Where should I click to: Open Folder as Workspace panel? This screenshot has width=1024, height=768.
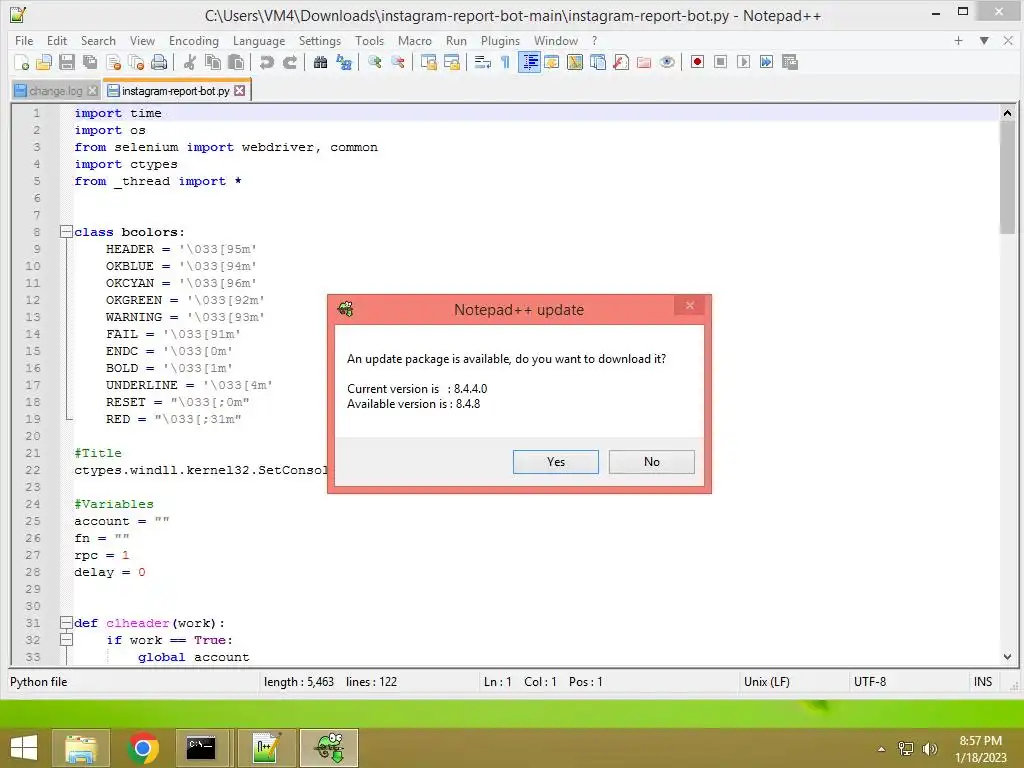644,62
